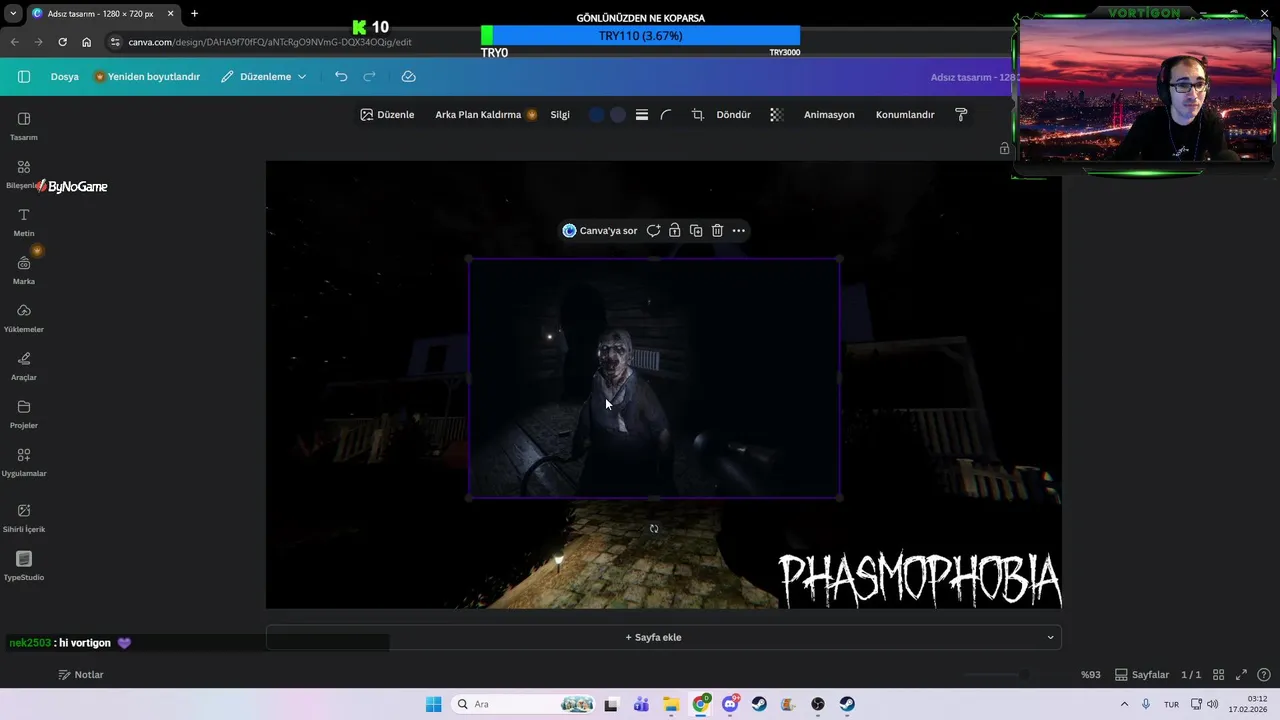Screen dimensions: 1280x720
Task: Show hidden system tray icons
Action: point(1124,704)
